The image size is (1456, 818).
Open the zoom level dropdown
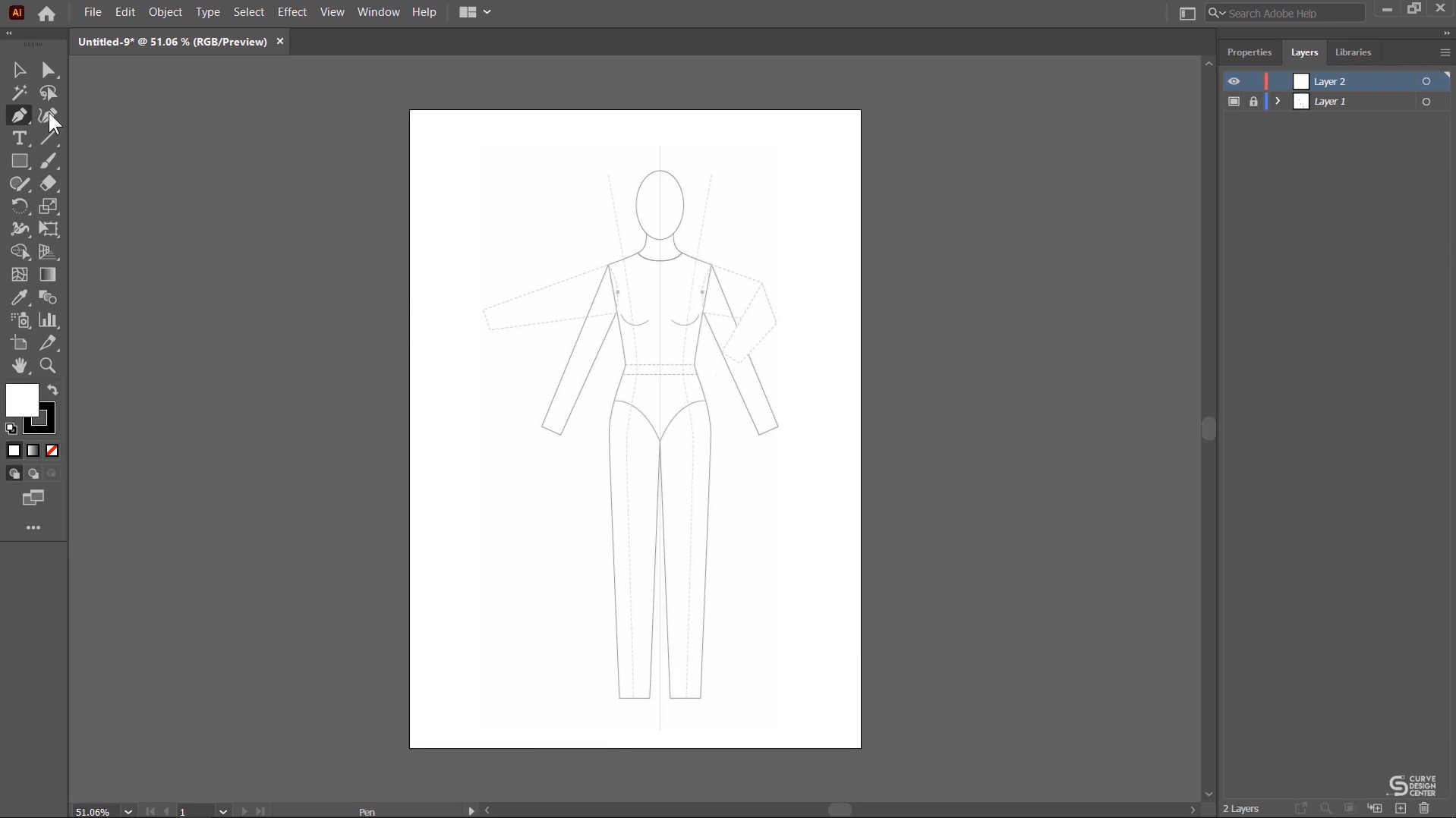tap(128, 811)
